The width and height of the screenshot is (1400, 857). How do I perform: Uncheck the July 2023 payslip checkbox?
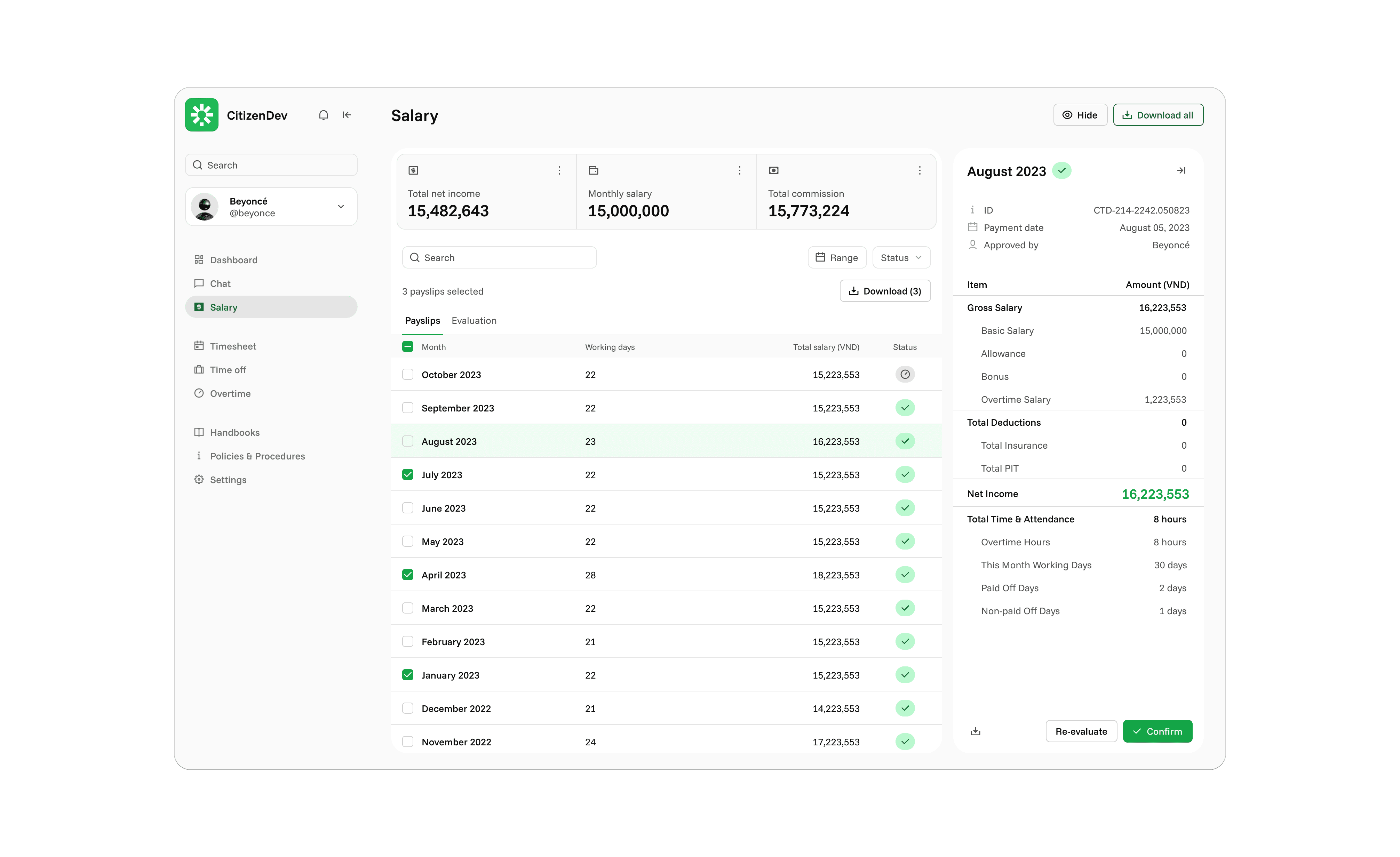coord(407,474)
